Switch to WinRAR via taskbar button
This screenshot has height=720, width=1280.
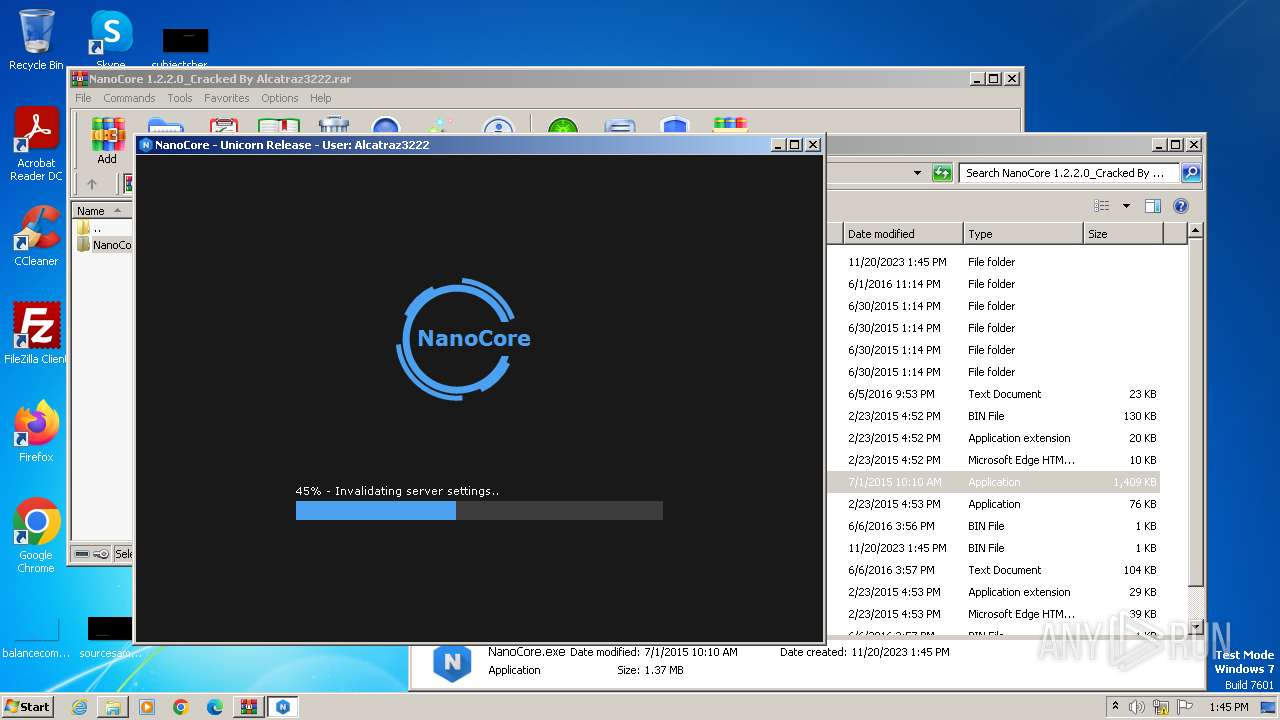(x=249, y=707)
